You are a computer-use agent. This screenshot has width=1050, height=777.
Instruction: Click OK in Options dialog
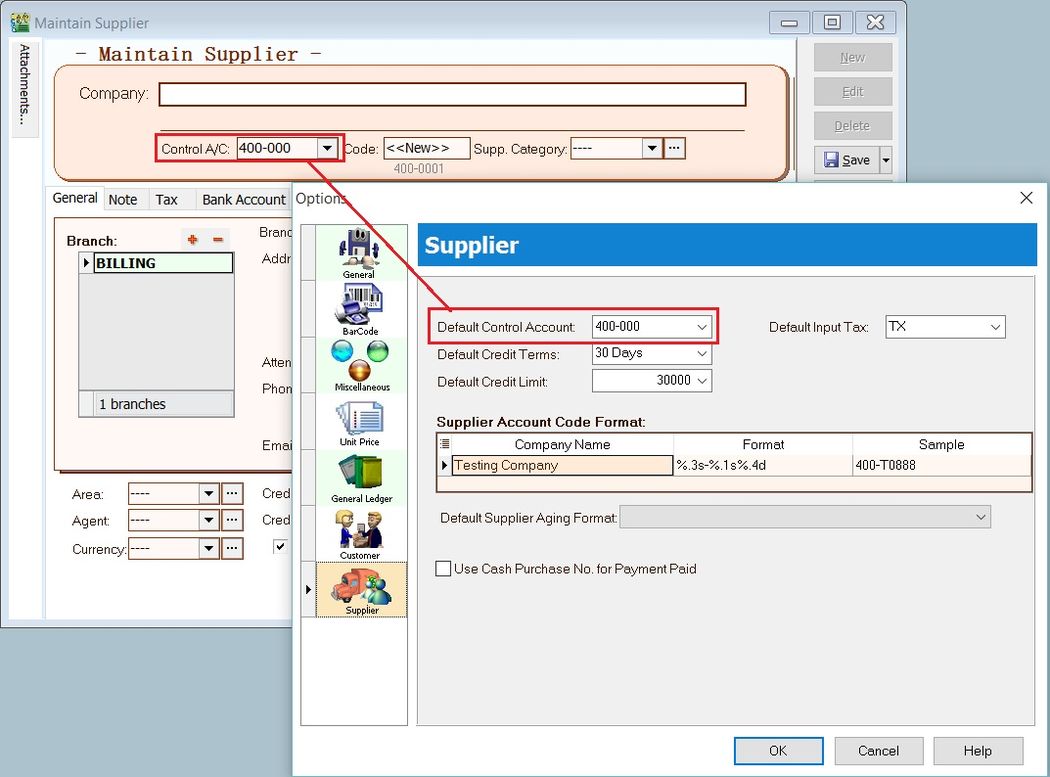coord(778,751)
